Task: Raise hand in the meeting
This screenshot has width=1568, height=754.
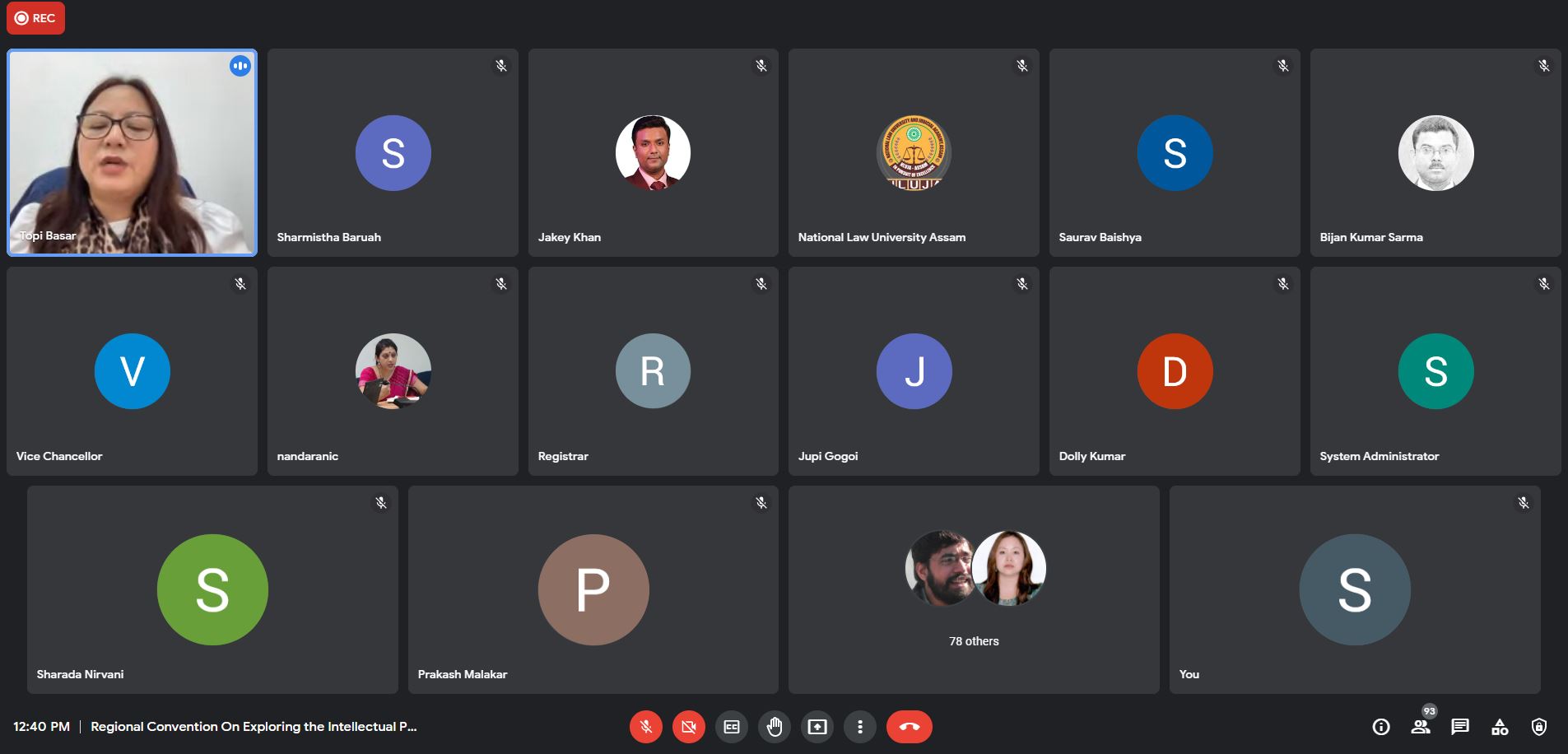Action: pos(775,727)
